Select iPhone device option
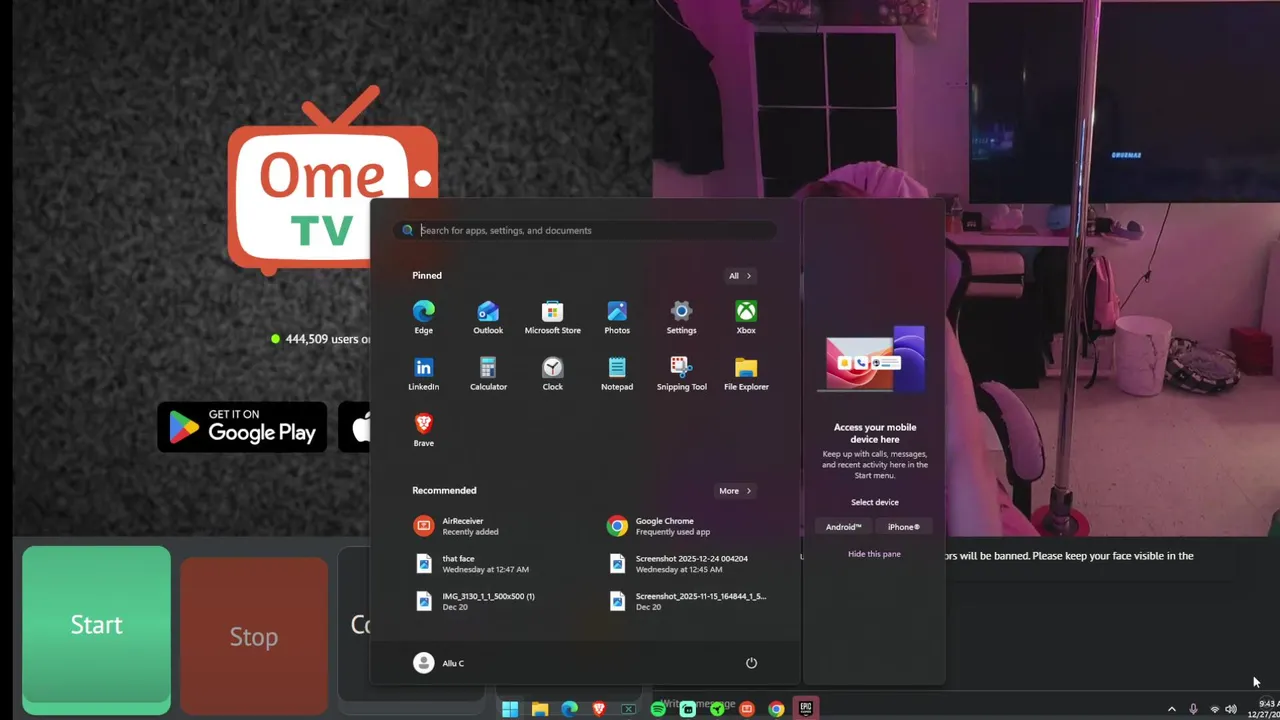This screenshot has height=720, width=1280. tap(903, 527)
